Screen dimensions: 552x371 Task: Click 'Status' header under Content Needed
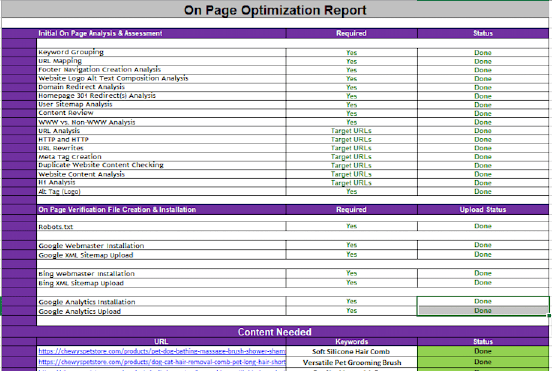pyautogui.click(x=483, y=342)
